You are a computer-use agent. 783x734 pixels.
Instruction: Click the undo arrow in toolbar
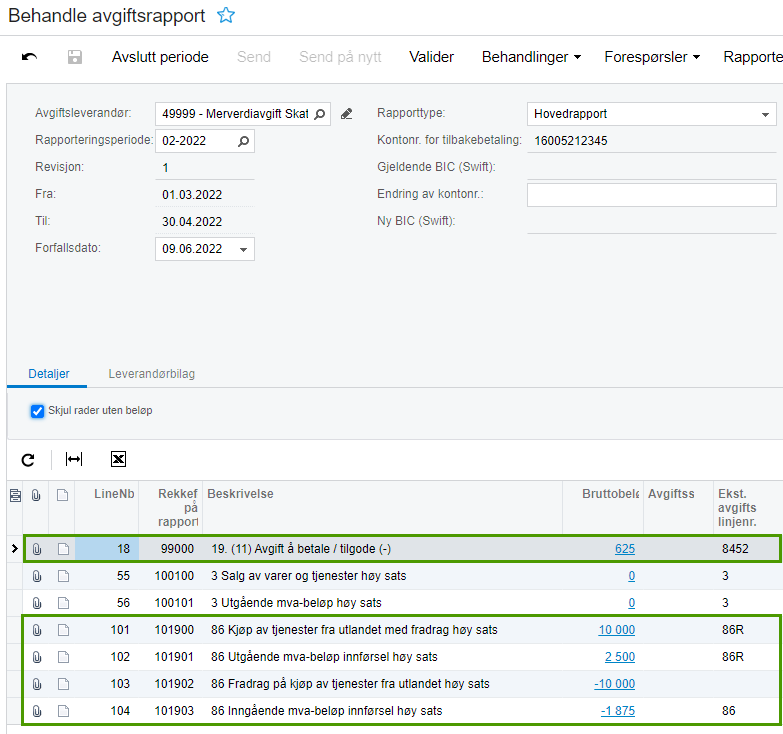(30, 57)
